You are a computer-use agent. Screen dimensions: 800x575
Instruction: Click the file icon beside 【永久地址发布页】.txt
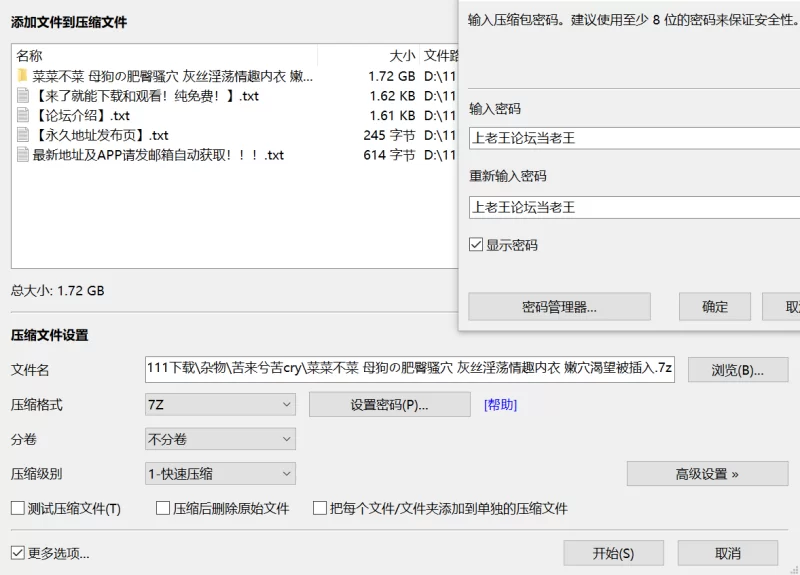point(22,135)
